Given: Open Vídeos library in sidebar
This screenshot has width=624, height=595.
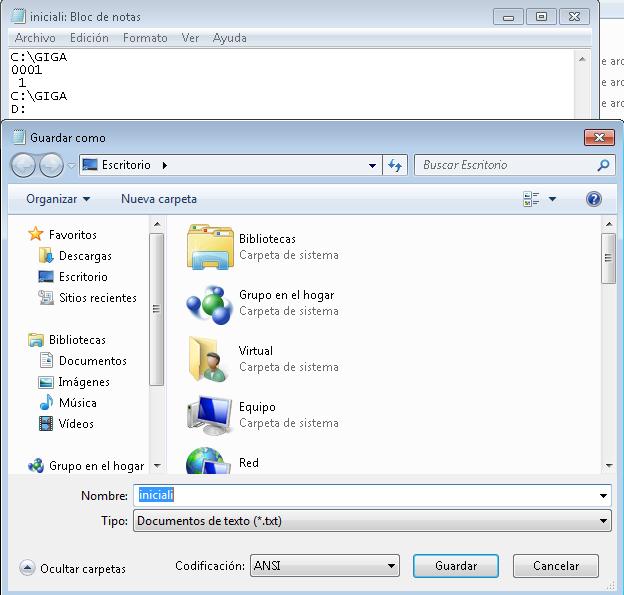Looking at the screenshot, I should pos(76,424).
